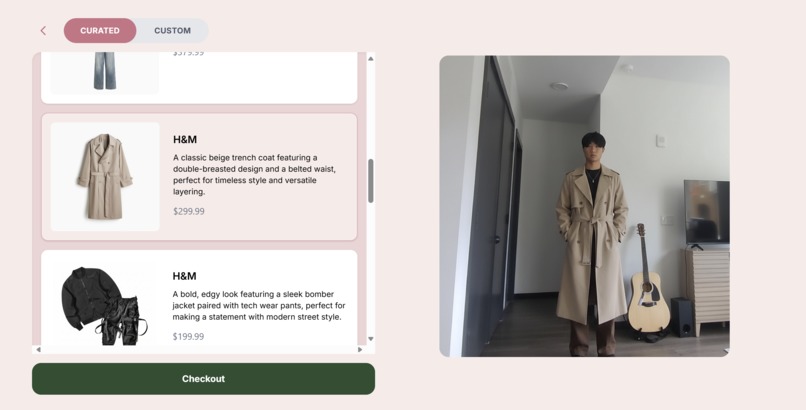Click the trench coat description text
This screenshot has height=410, width=806.
point(254,175)
